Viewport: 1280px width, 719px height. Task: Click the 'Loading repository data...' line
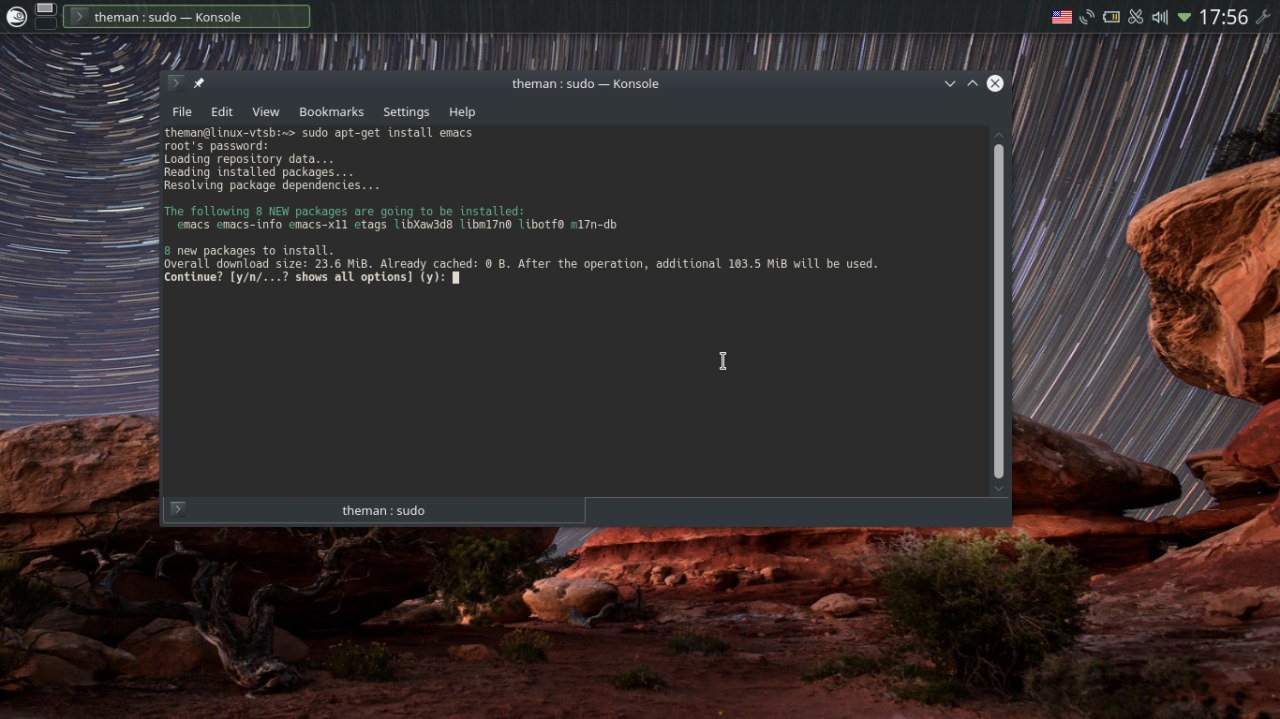(249, 159)
